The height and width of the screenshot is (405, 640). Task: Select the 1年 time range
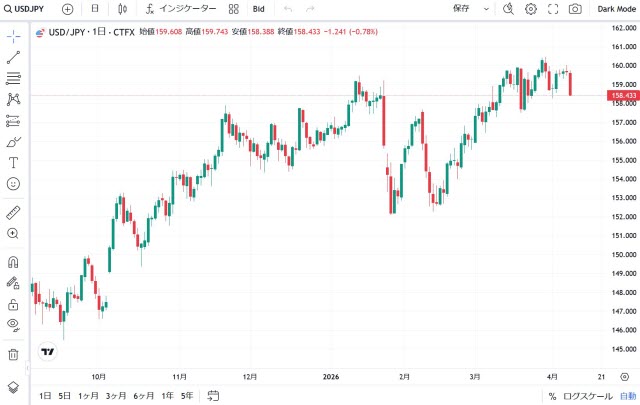[167, 396]
